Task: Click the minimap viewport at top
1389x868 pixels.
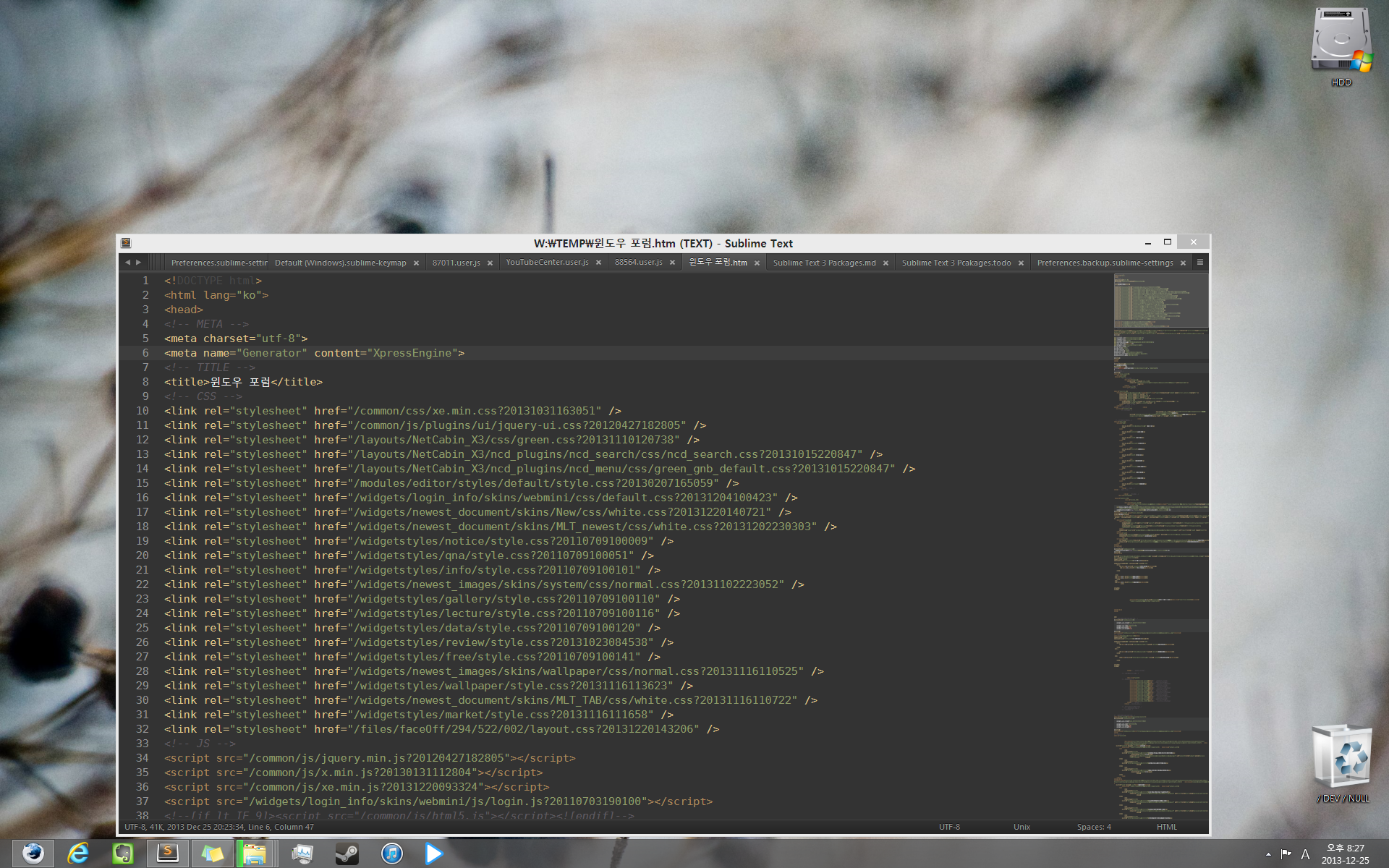Action: [1160, 300]
